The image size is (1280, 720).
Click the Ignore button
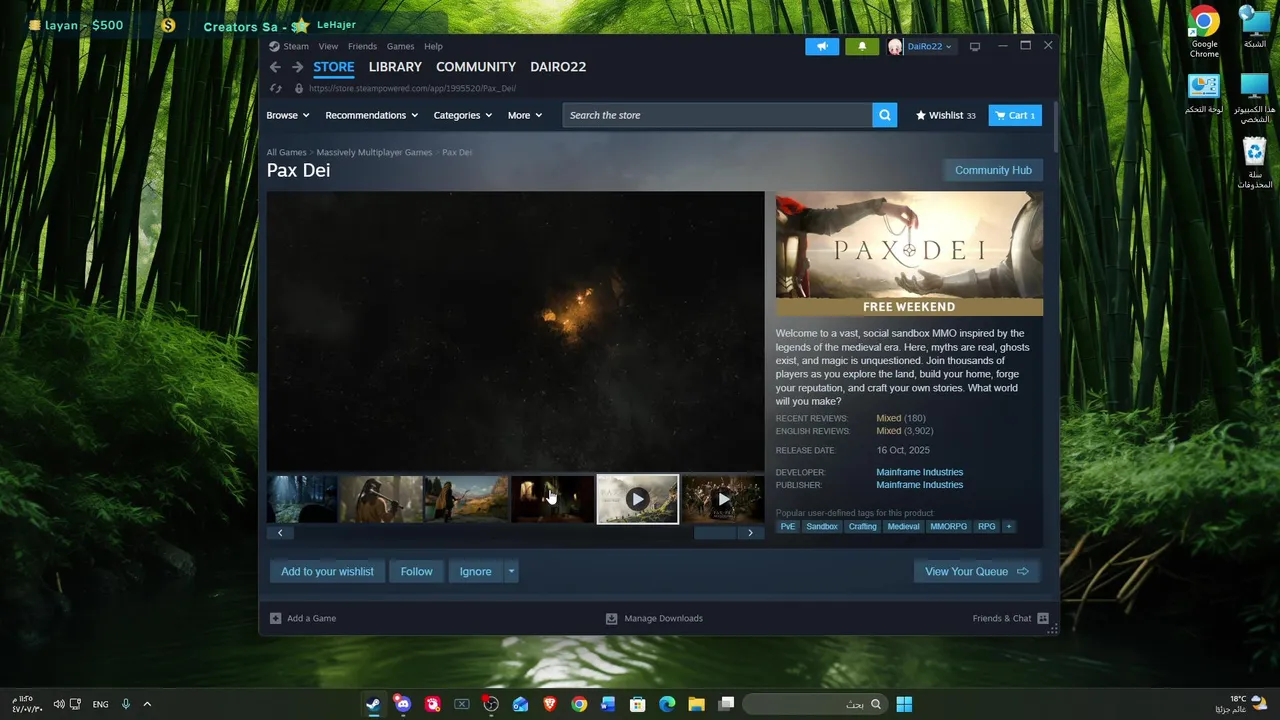[475, 571]
